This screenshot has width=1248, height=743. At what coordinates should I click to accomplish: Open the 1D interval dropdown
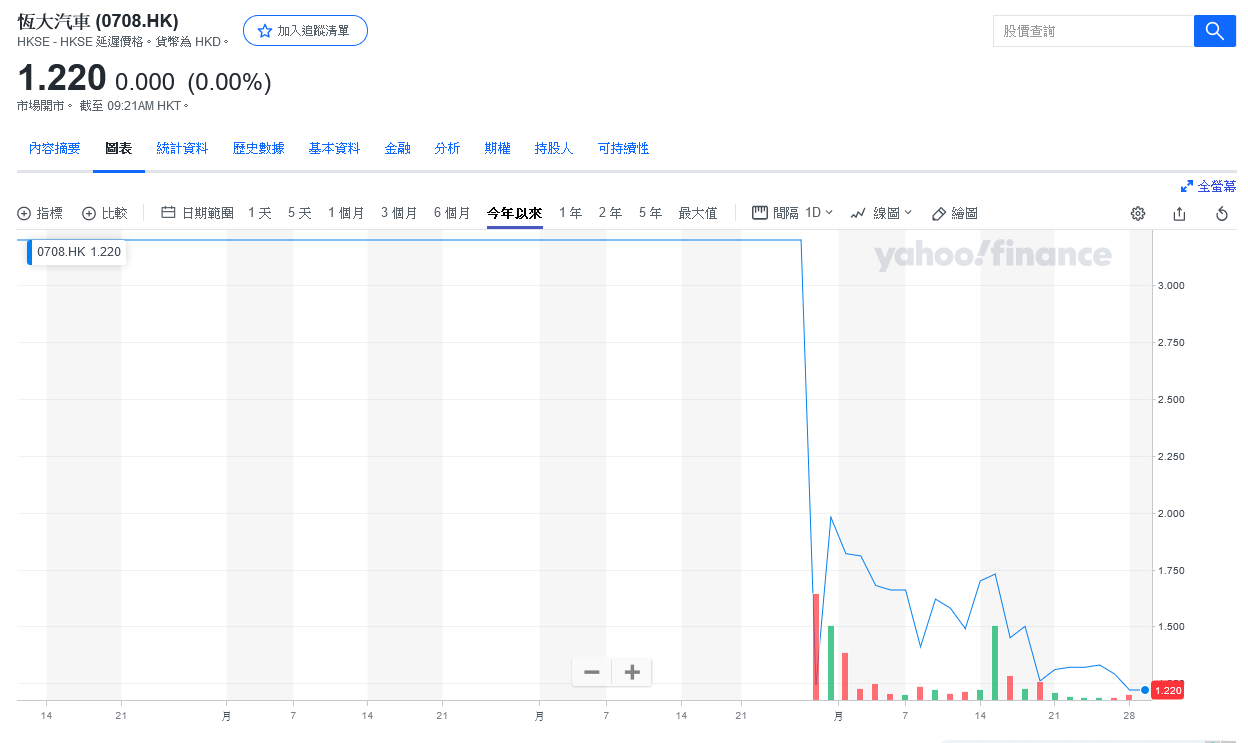tap(819, 213)
